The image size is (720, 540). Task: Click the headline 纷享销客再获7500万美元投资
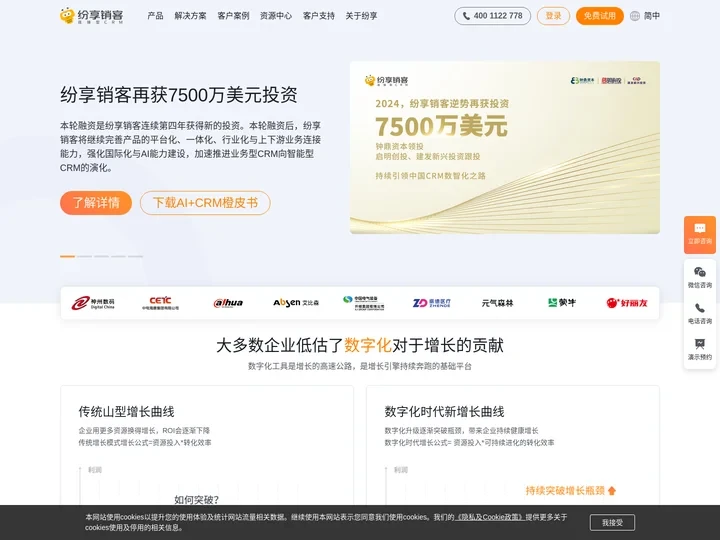point(179,95)
